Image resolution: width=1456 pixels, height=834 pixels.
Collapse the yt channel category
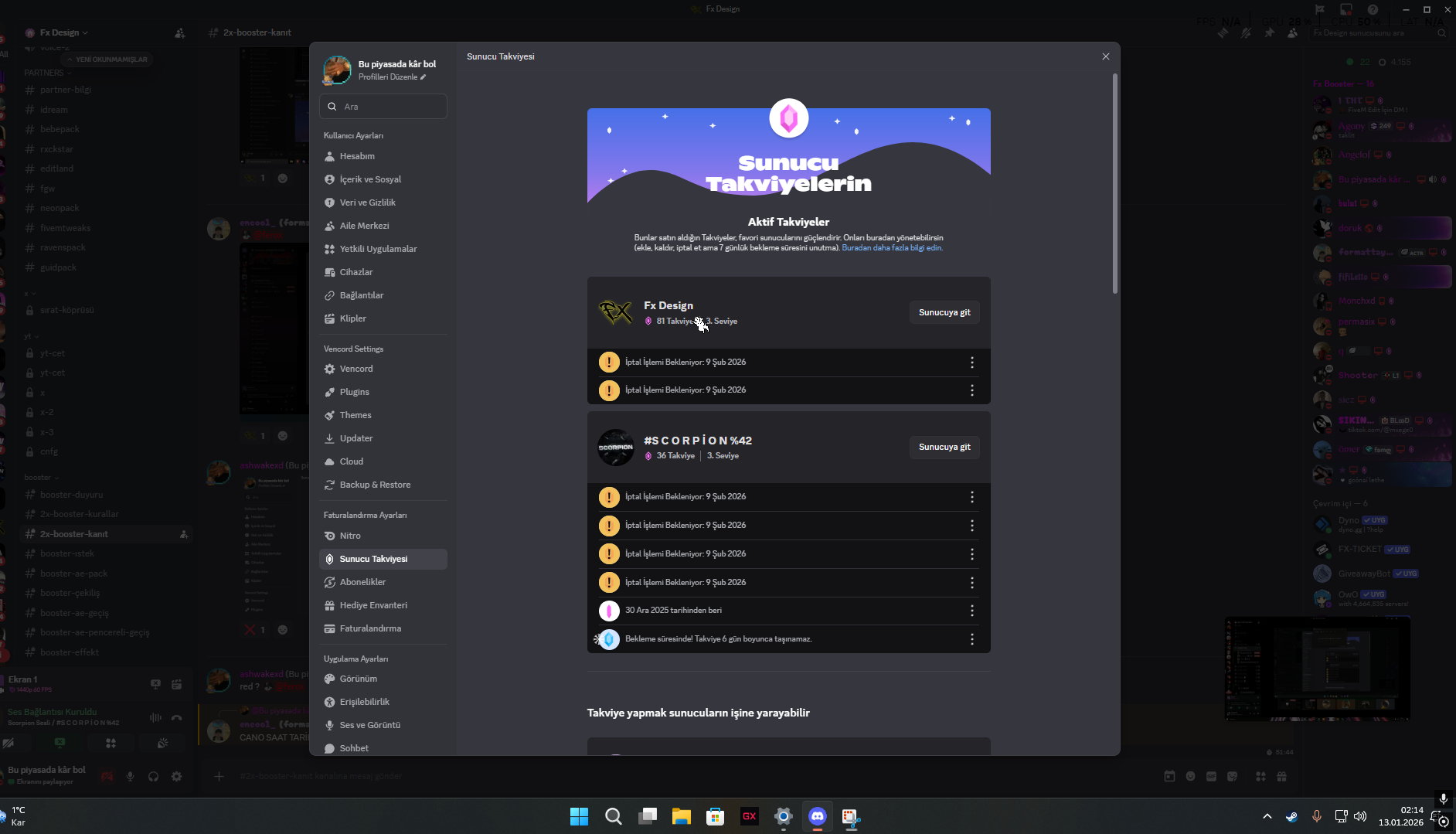(x=31, y=336)
